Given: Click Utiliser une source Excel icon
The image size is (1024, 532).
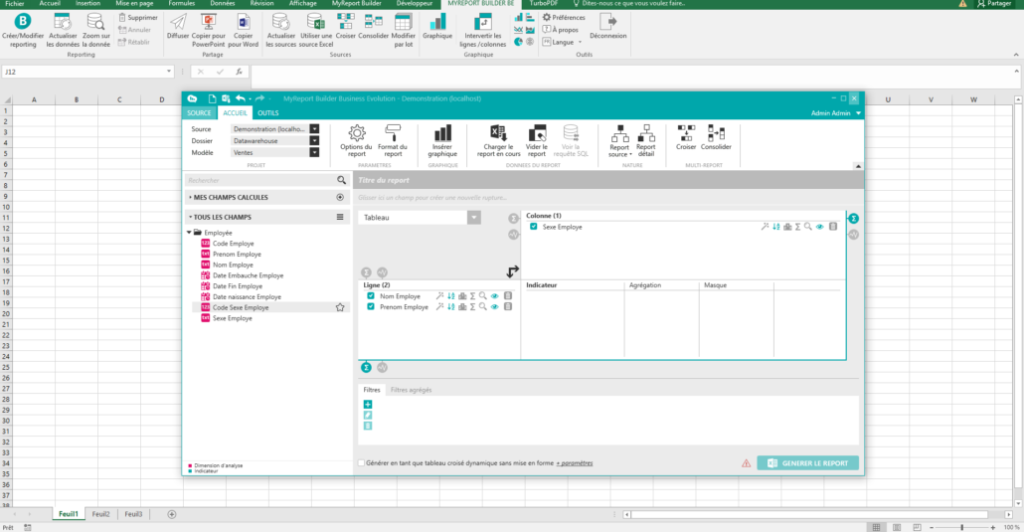Looking at the screenshot, I should pos(315,31).
